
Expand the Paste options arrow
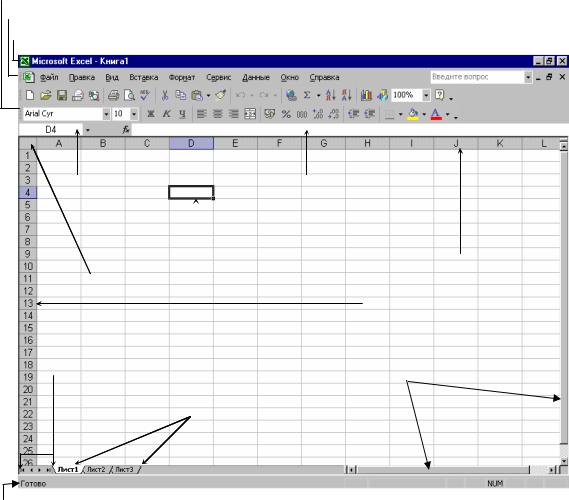pos(208,95)
